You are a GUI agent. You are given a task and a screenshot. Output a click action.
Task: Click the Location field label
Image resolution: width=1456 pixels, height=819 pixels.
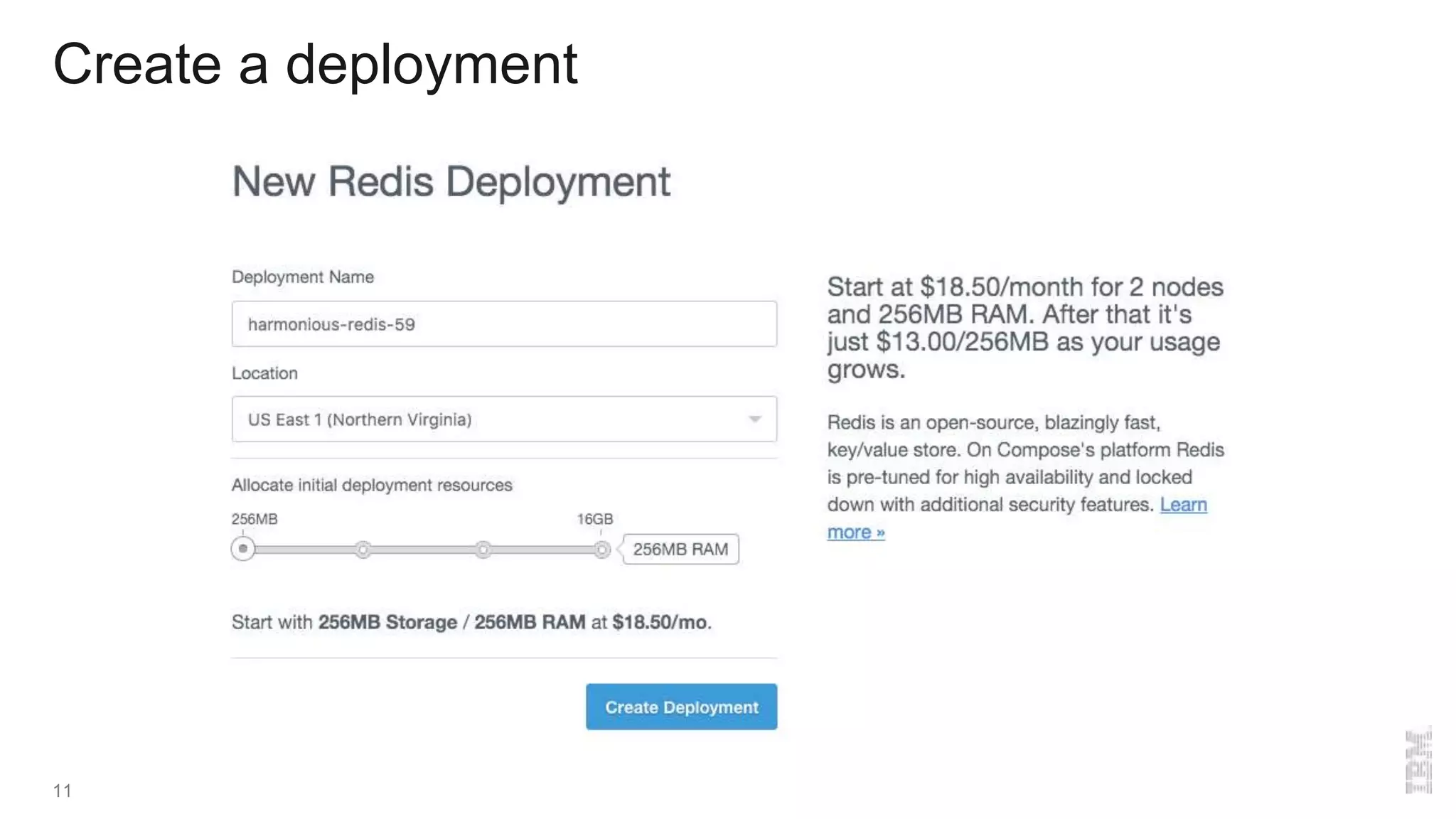(x=264, y=373)
